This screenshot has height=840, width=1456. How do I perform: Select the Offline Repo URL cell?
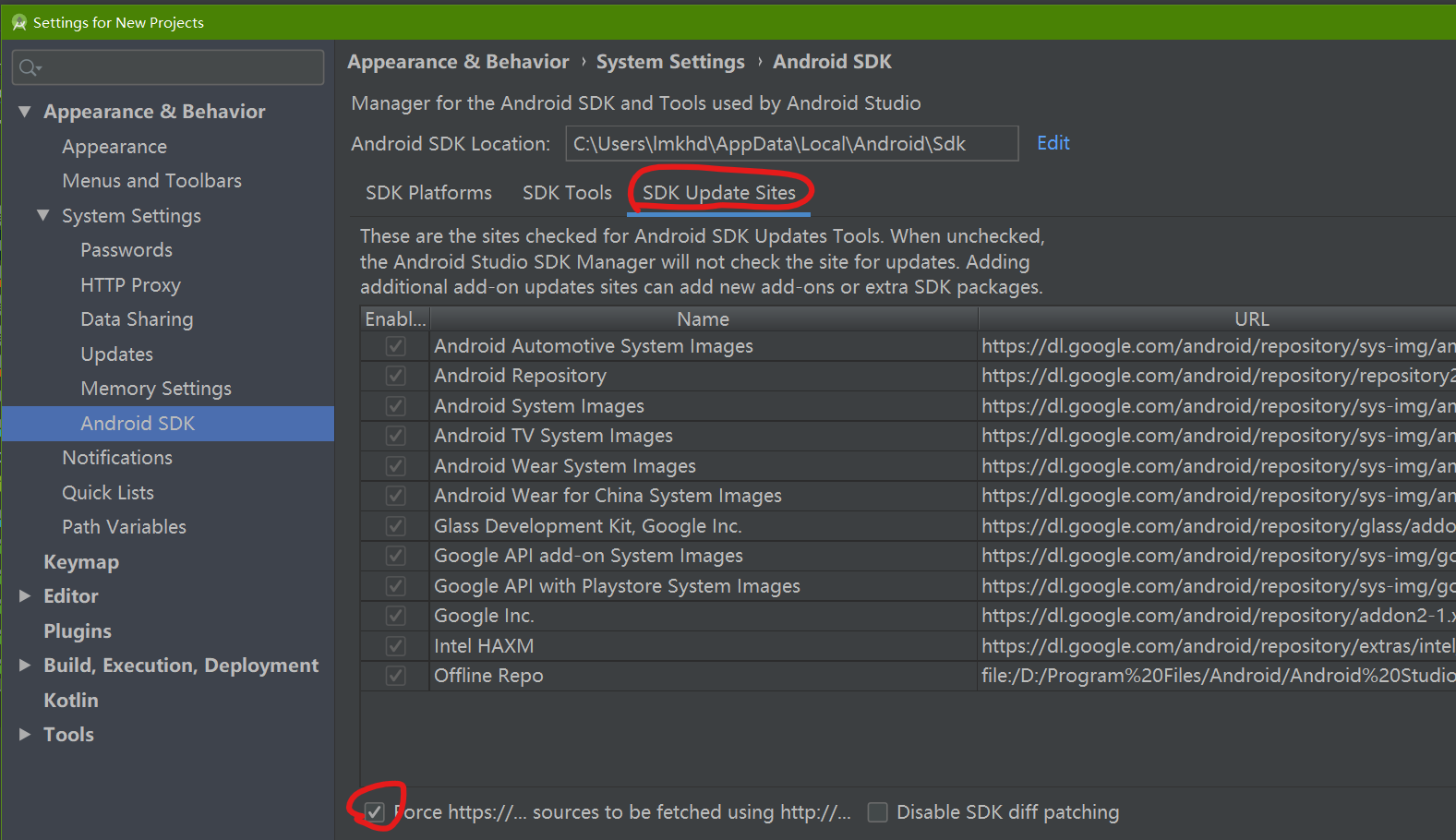coord(1217,676)
